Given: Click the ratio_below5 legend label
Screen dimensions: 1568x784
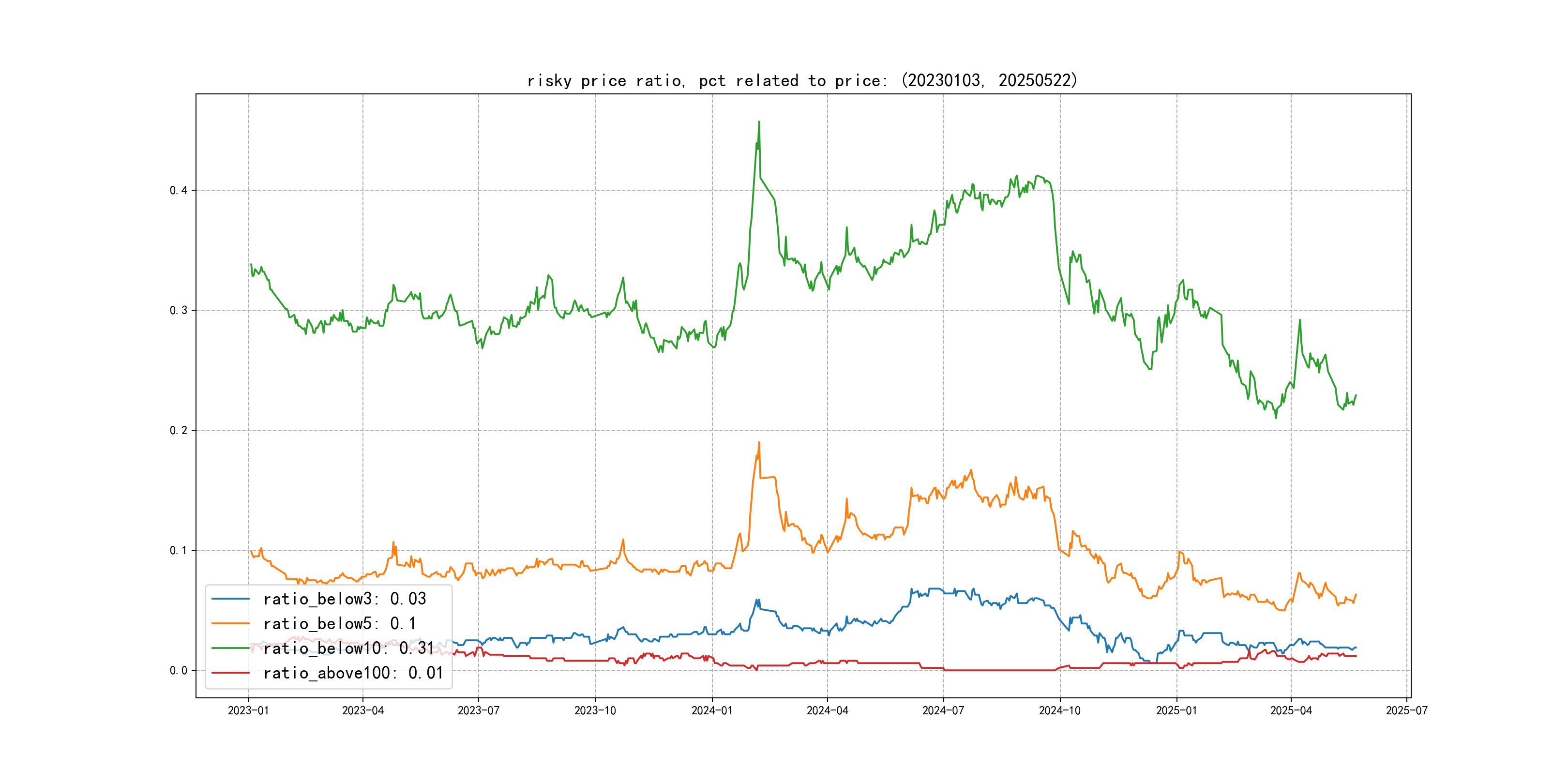Looking at the screenshot, I should (x=339, y=624).
